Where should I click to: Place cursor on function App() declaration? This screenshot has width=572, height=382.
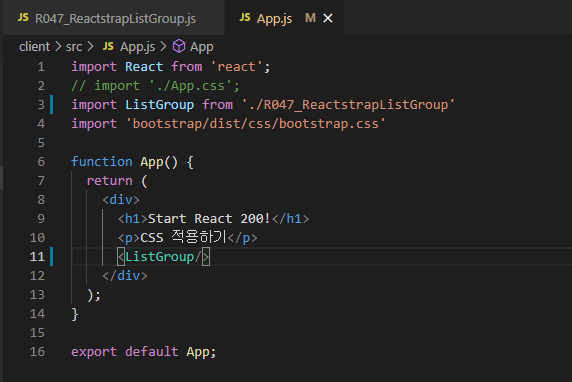[132, 162]
